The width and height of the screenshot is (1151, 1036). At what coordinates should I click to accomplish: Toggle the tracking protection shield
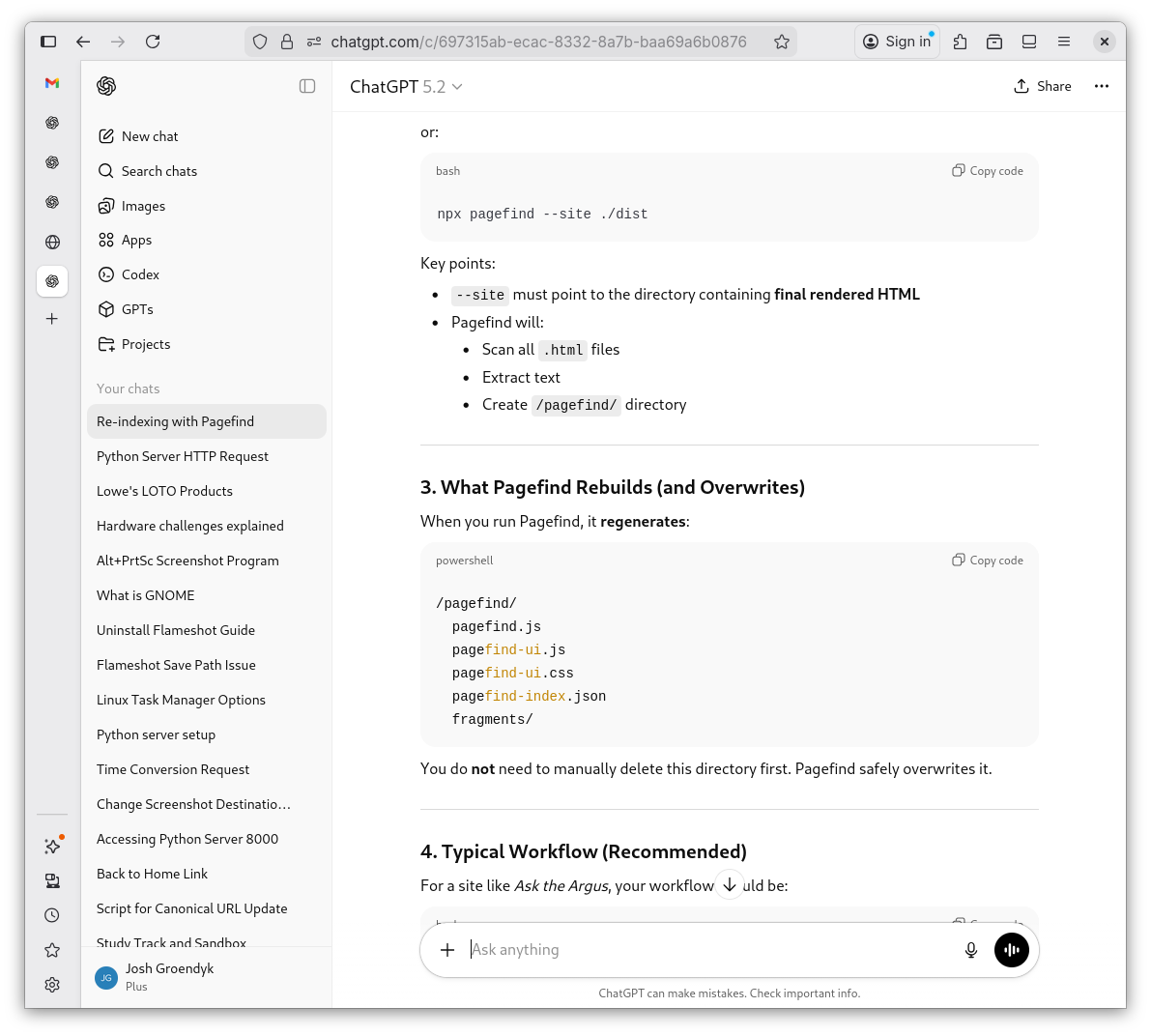(259, 42)
